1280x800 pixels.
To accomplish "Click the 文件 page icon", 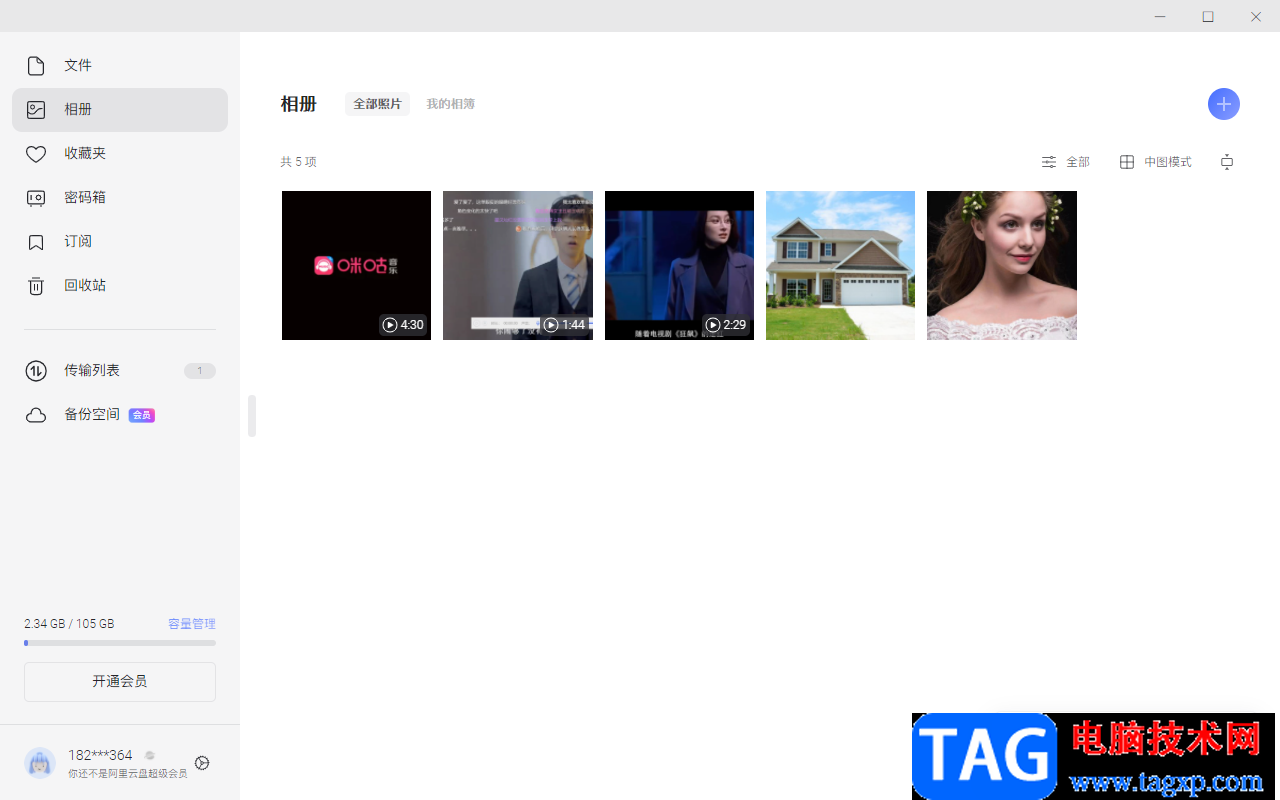I will (x=36, y=66).
